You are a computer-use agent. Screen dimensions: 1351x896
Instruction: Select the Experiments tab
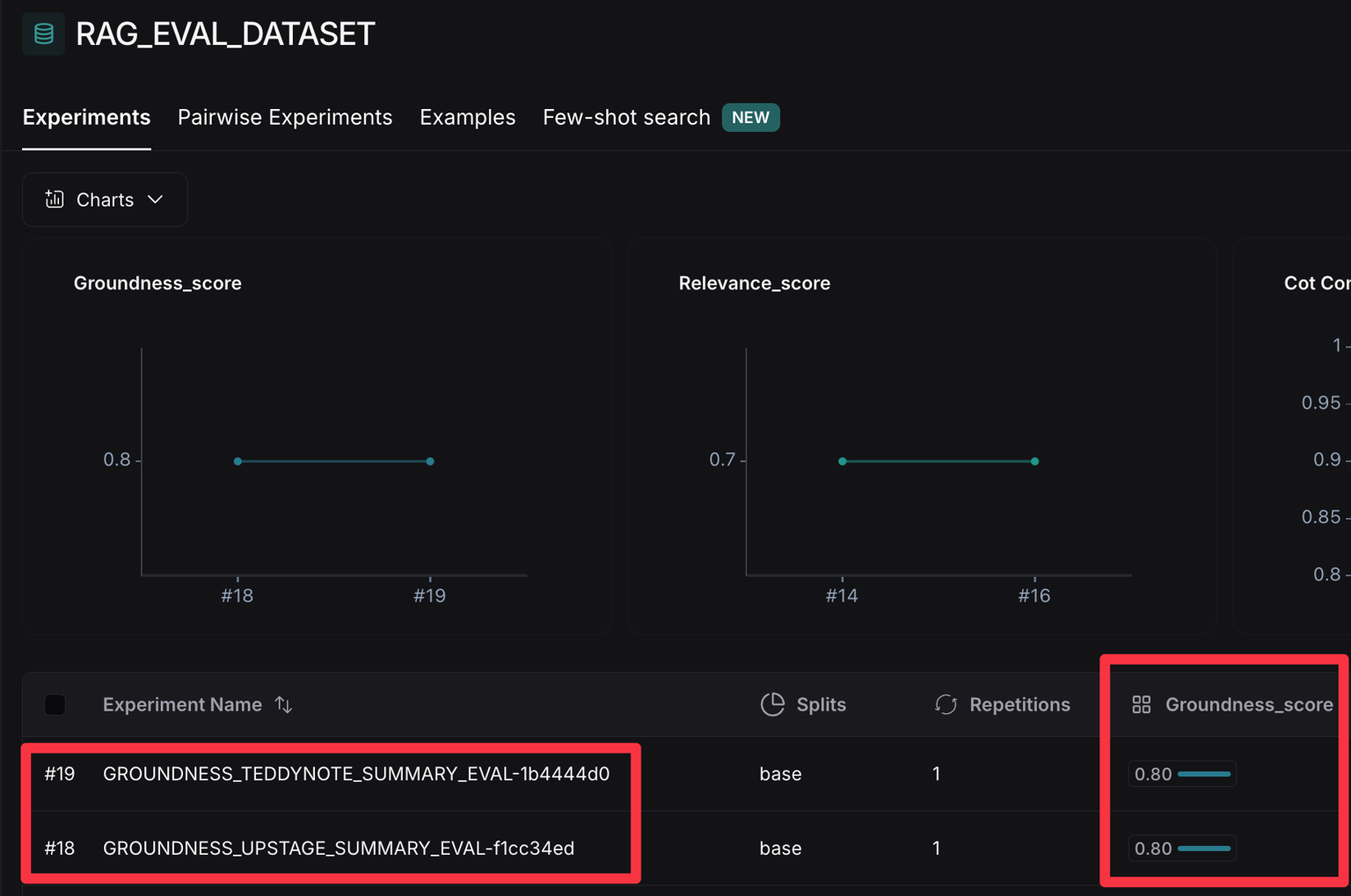pos(86,118)
